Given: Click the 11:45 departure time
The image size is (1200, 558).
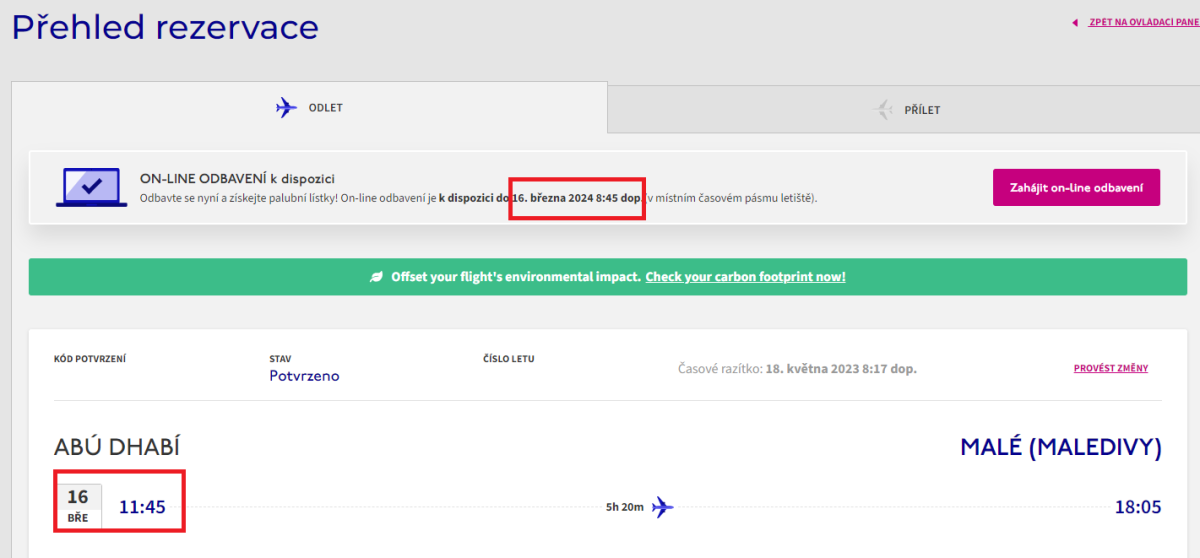Looking at the screenshot, I should click(142, 507).
